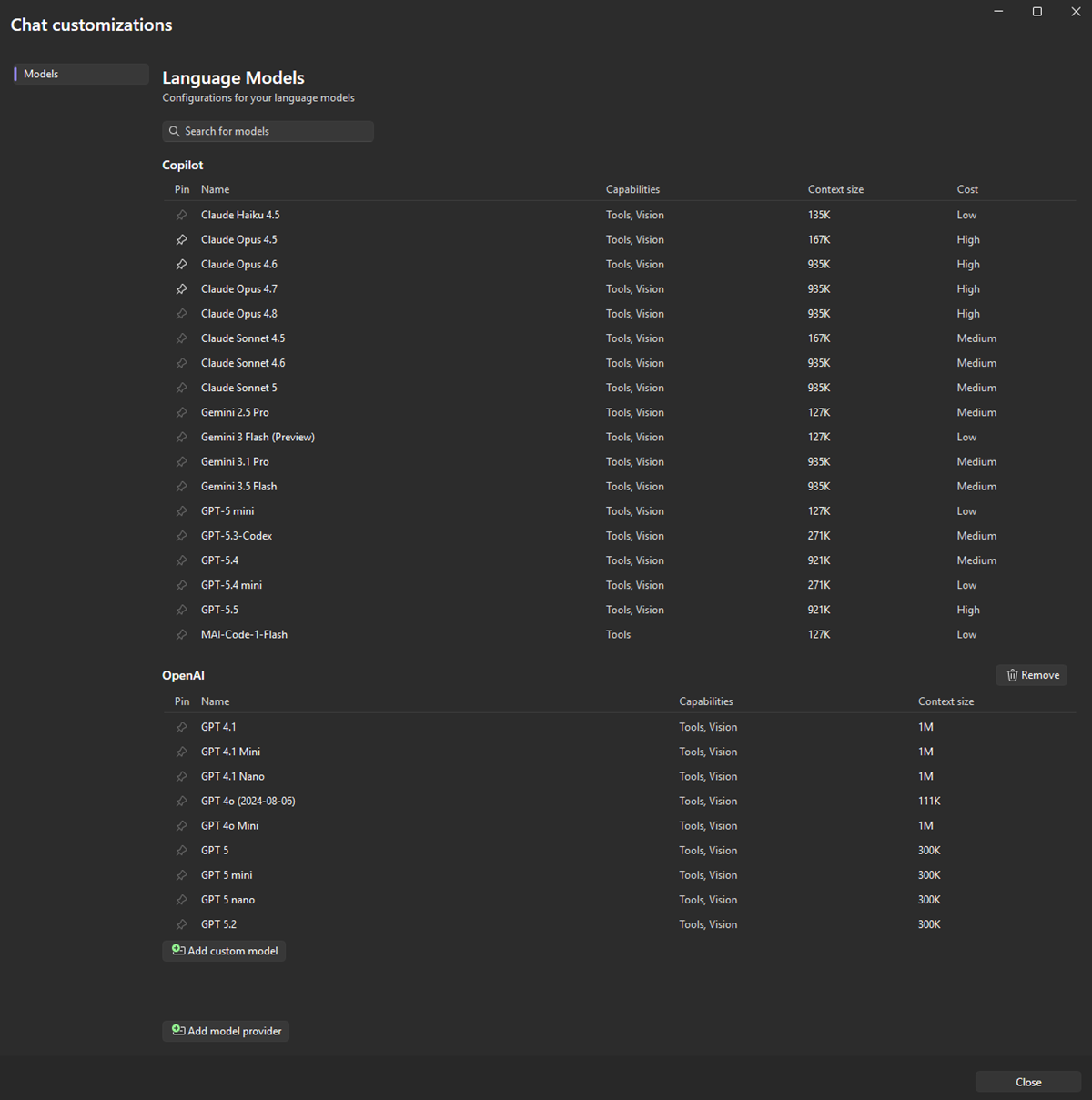1092x1100 pixels.
Task: Pin the Gemini 3.5 Flash model
Action: (181, 487)
